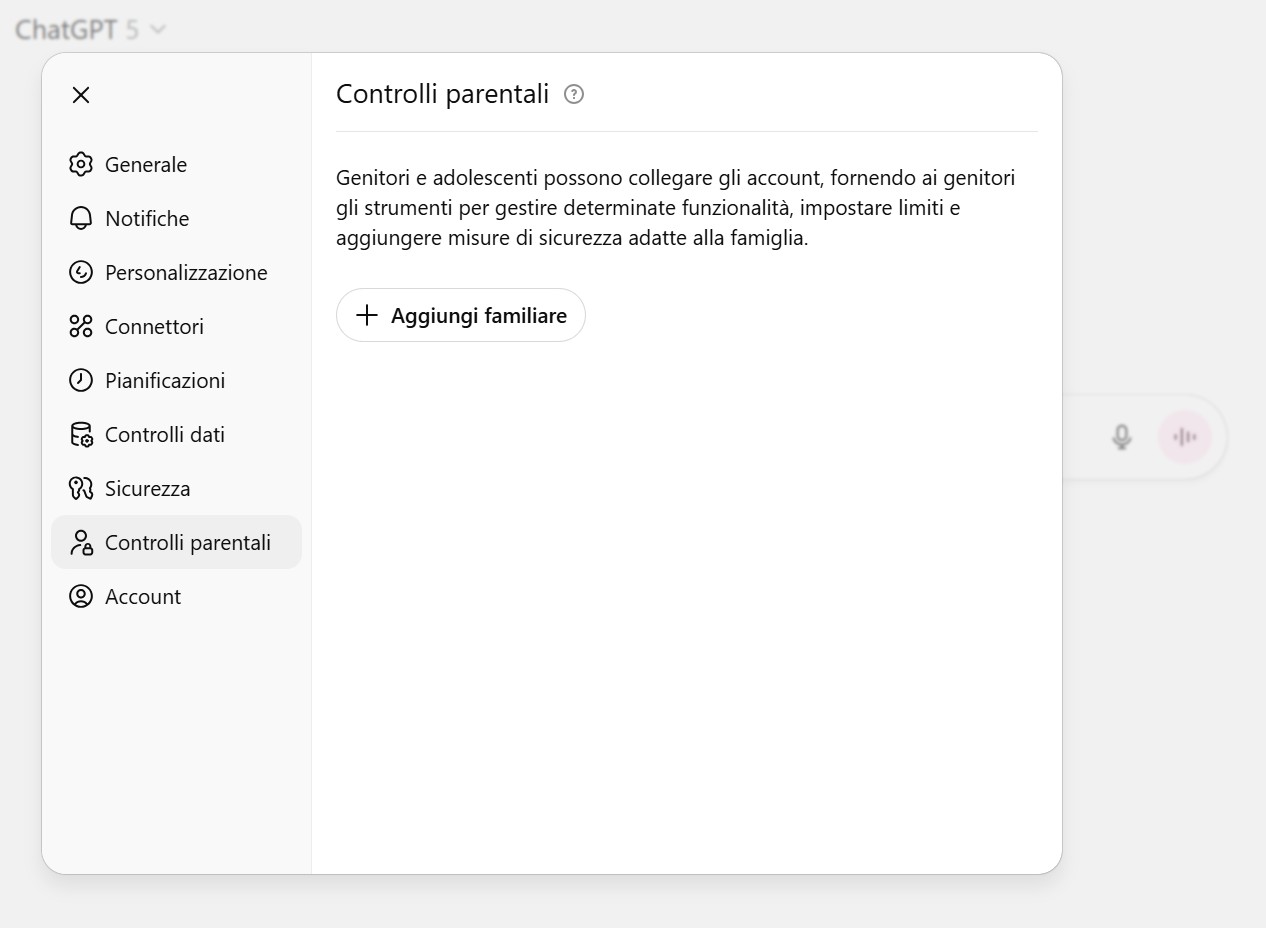Click the Connettori icon in sidebar

click(81, 326)
